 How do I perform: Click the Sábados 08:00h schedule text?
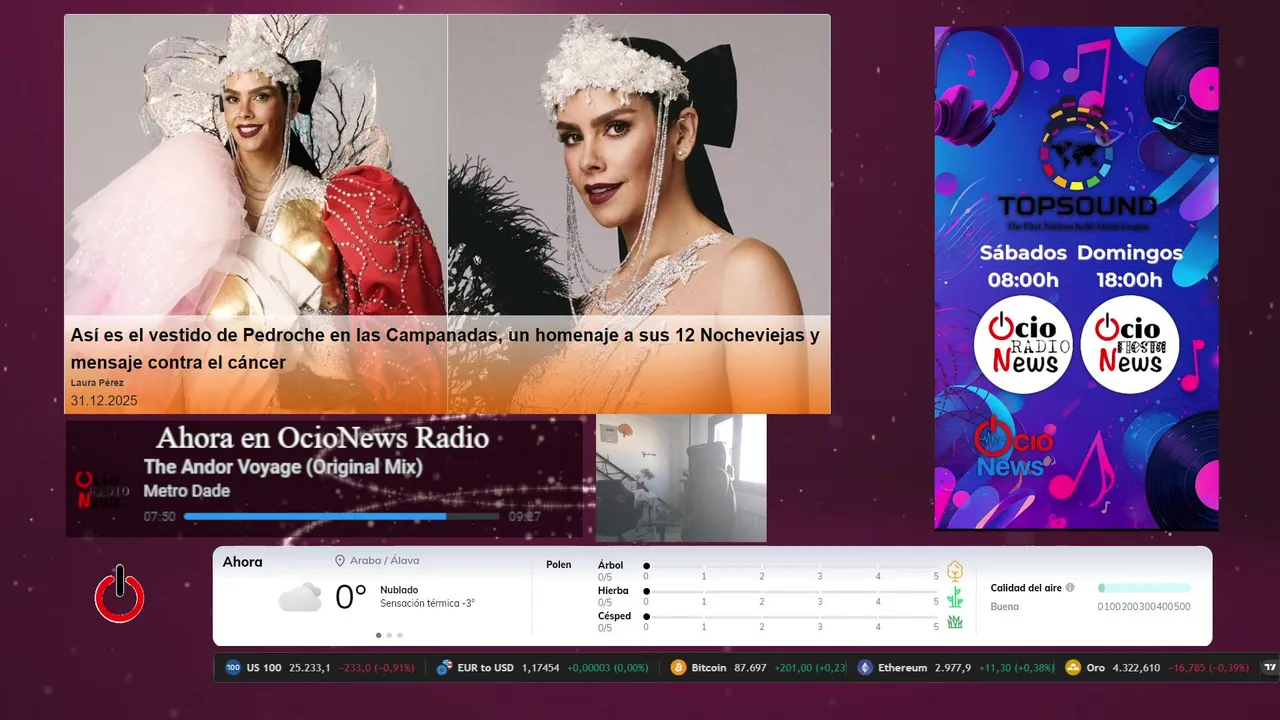[1023, 266]
